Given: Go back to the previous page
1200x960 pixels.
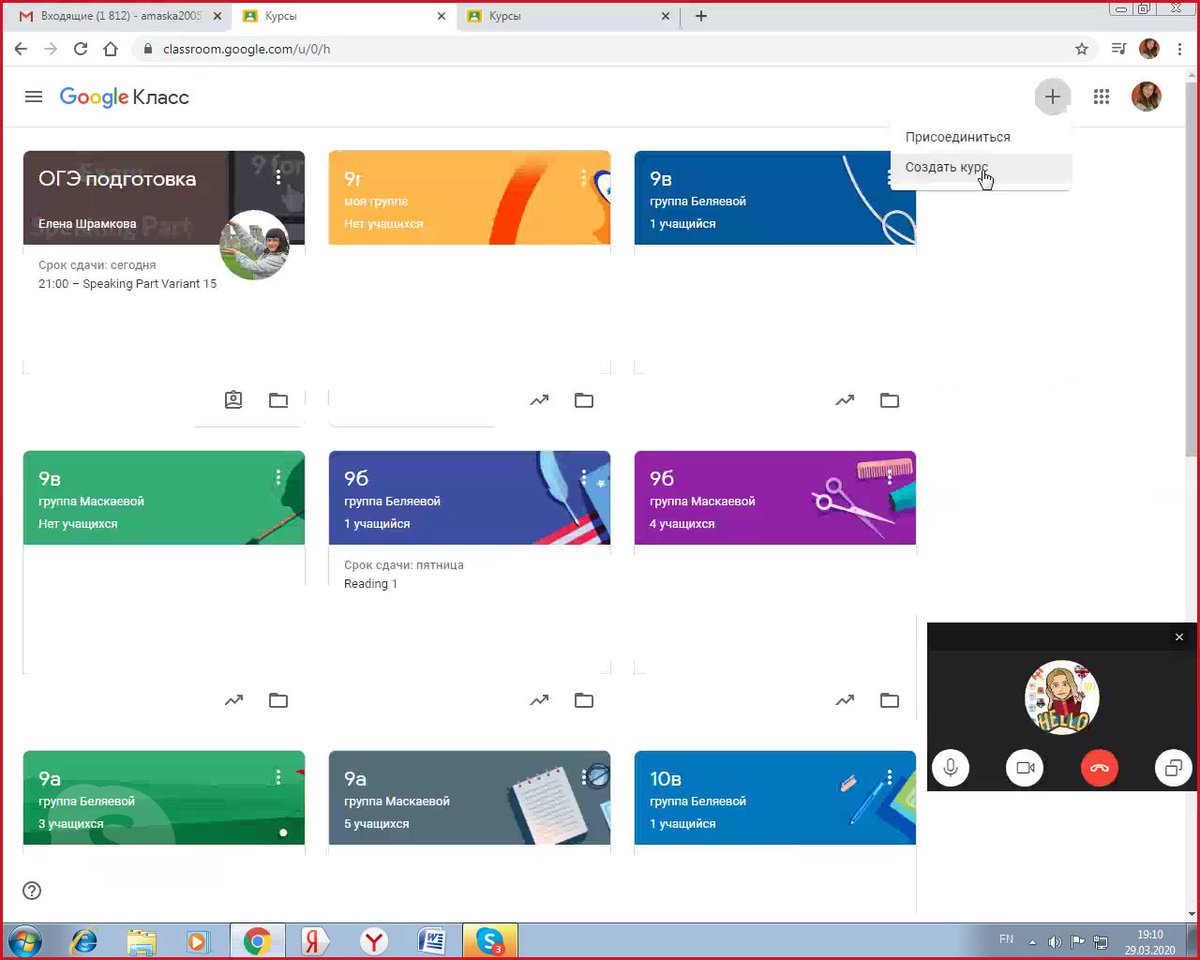Looking at the screenshot, I should [20, 49].
